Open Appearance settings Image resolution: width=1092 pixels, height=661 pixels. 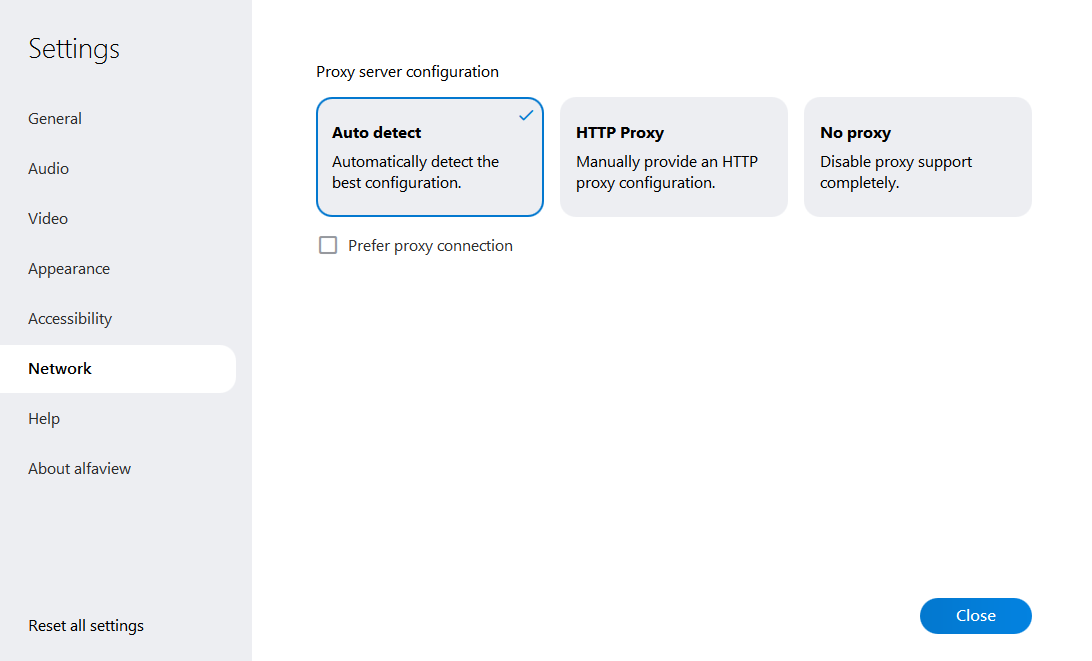click(69, 269)
